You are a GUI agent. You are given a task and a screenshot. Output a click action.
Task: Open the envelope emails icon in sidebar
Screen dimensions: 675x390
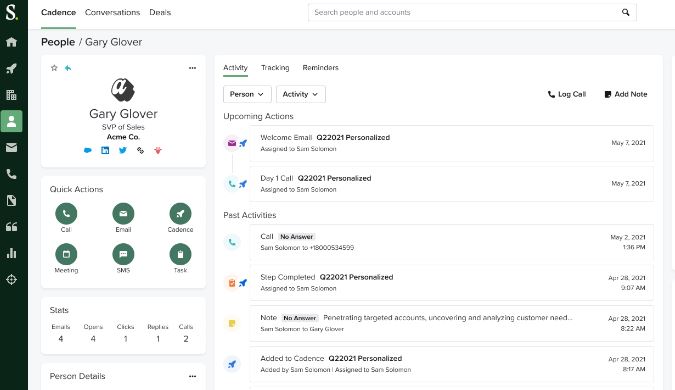11,148
